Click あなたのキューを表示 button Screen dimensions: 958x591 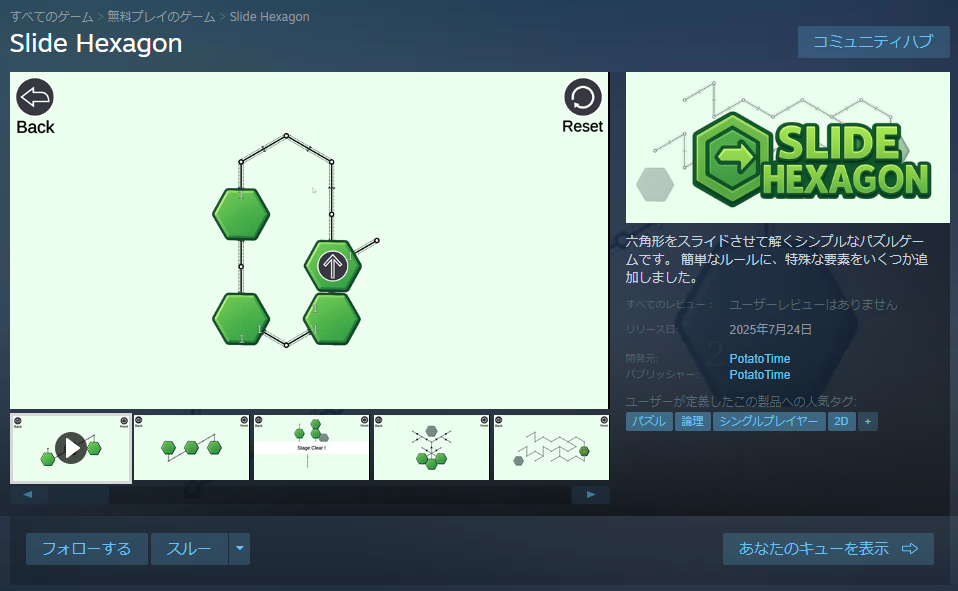[828, 549]
